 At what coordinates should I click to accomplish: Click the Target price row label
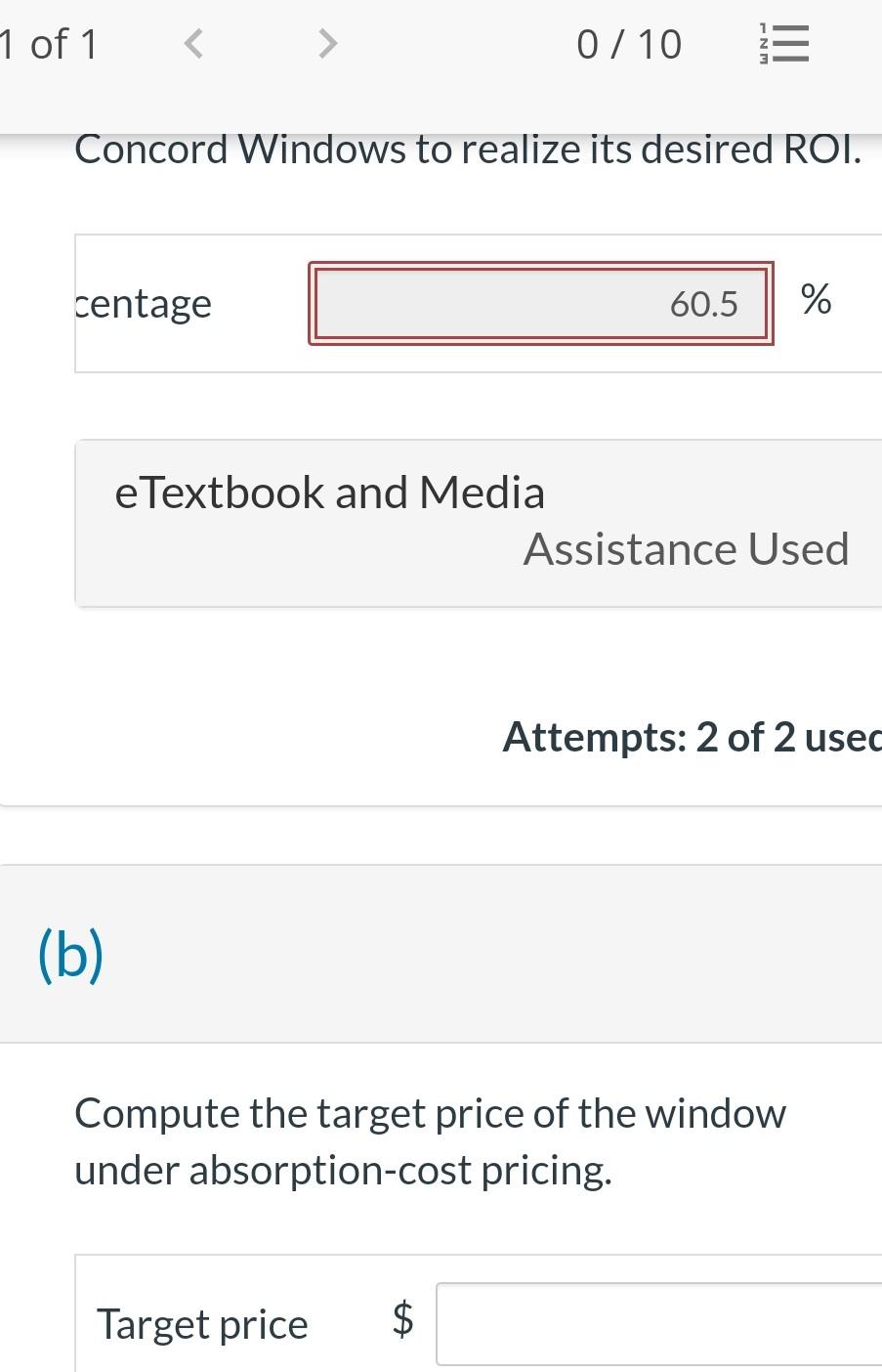click(x=201, y=1323)
